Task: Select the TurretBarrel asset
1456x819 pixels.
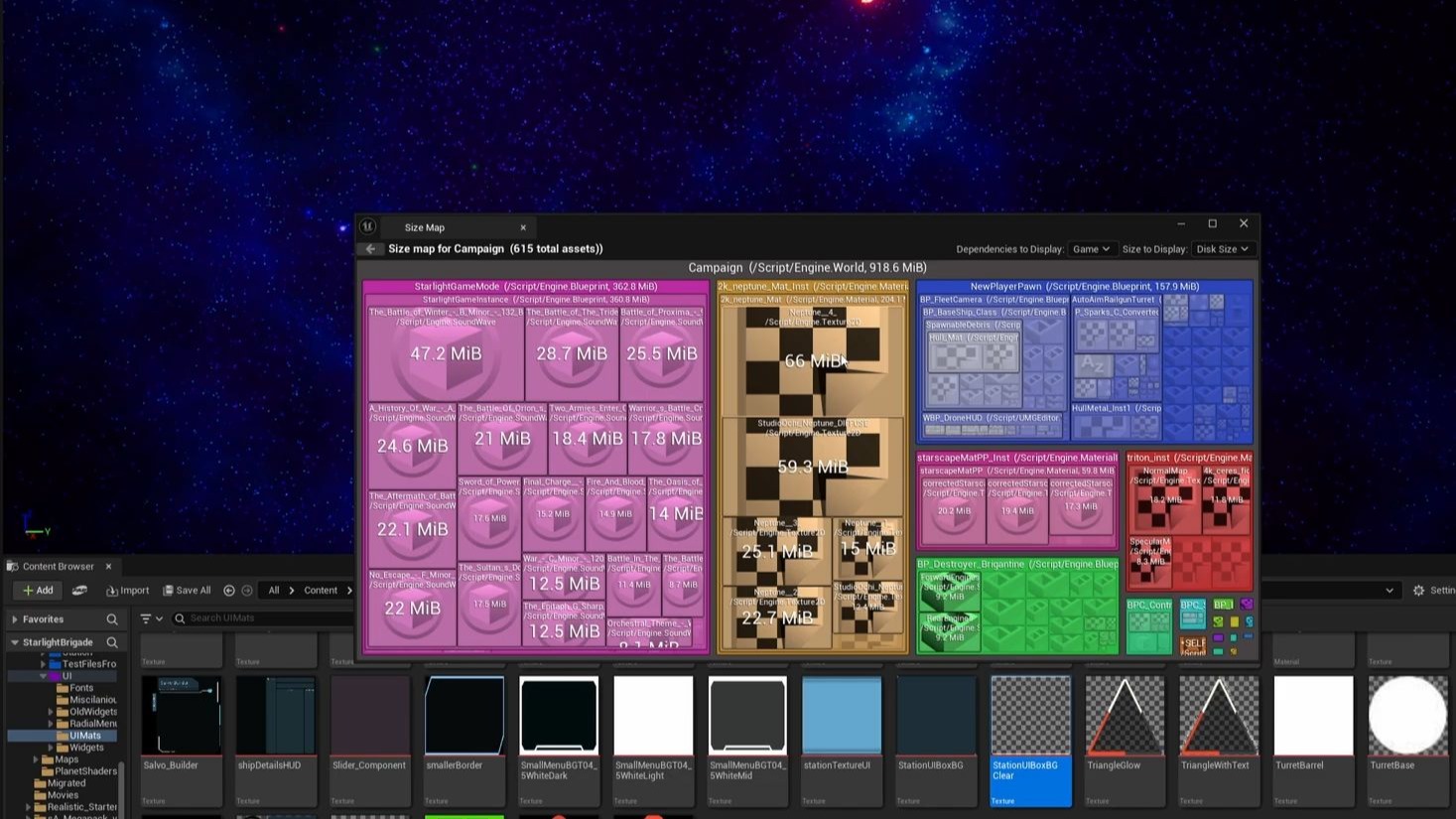Action: click(1313, 741)
